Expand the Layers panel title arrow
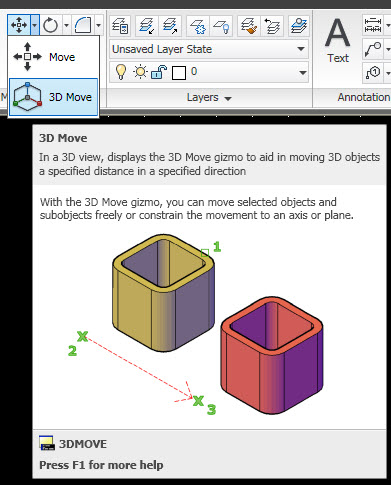Viewport: 391px width, 485px height. [x=228, y=98]
